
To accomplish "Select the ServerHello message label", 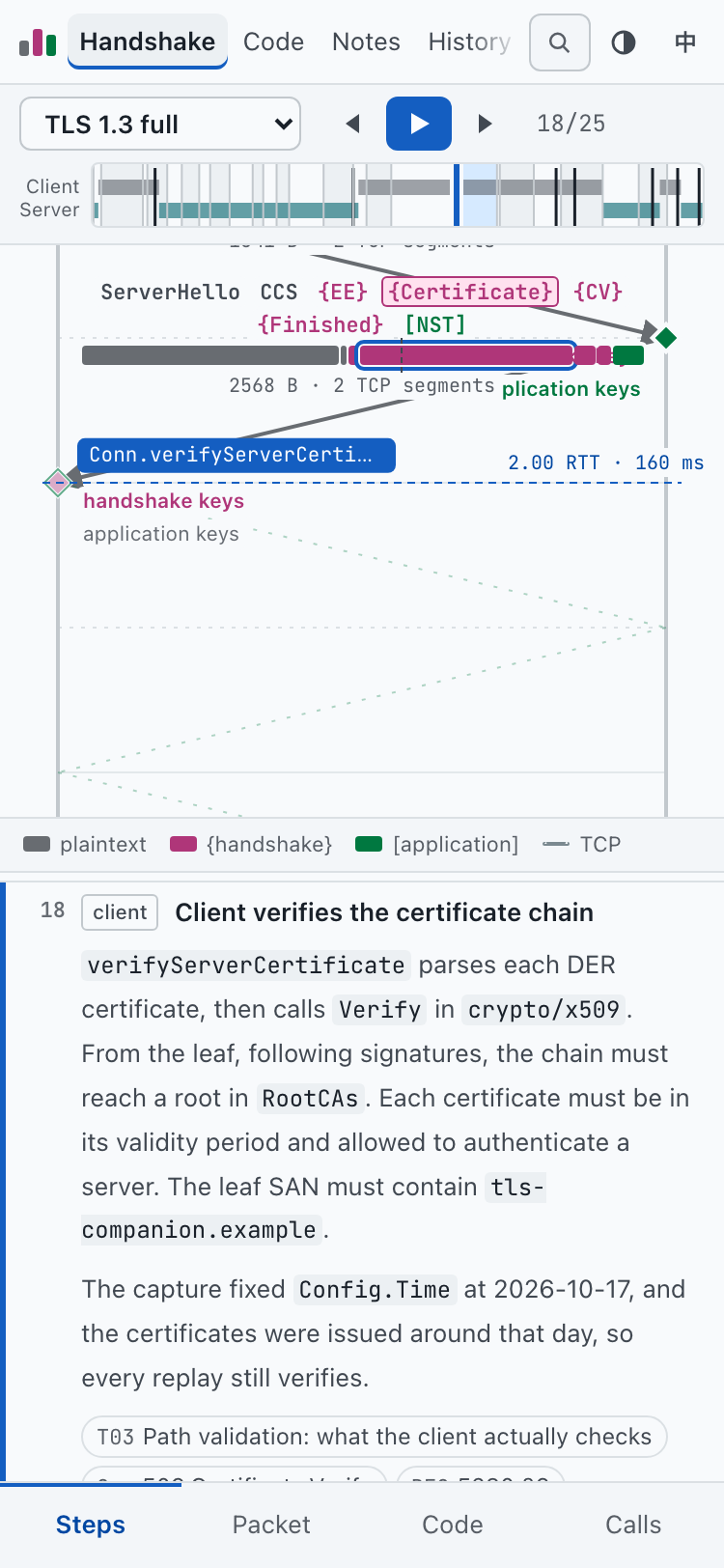I will [170, 292].
